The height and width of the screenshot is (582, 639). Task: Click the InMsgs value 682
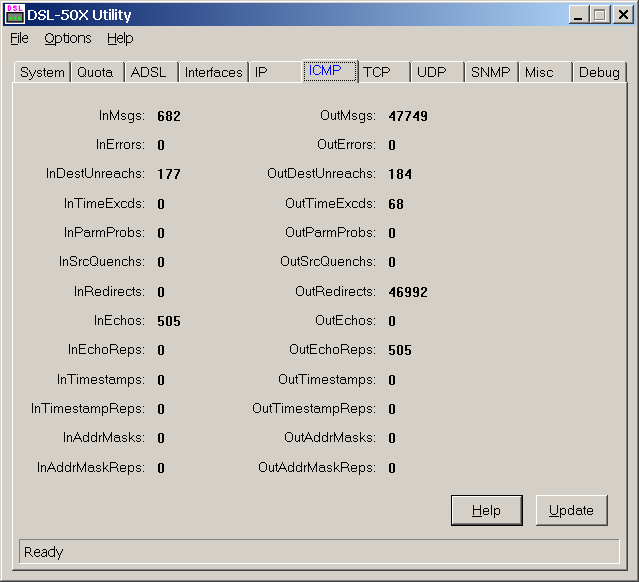(x=169, y=116)
